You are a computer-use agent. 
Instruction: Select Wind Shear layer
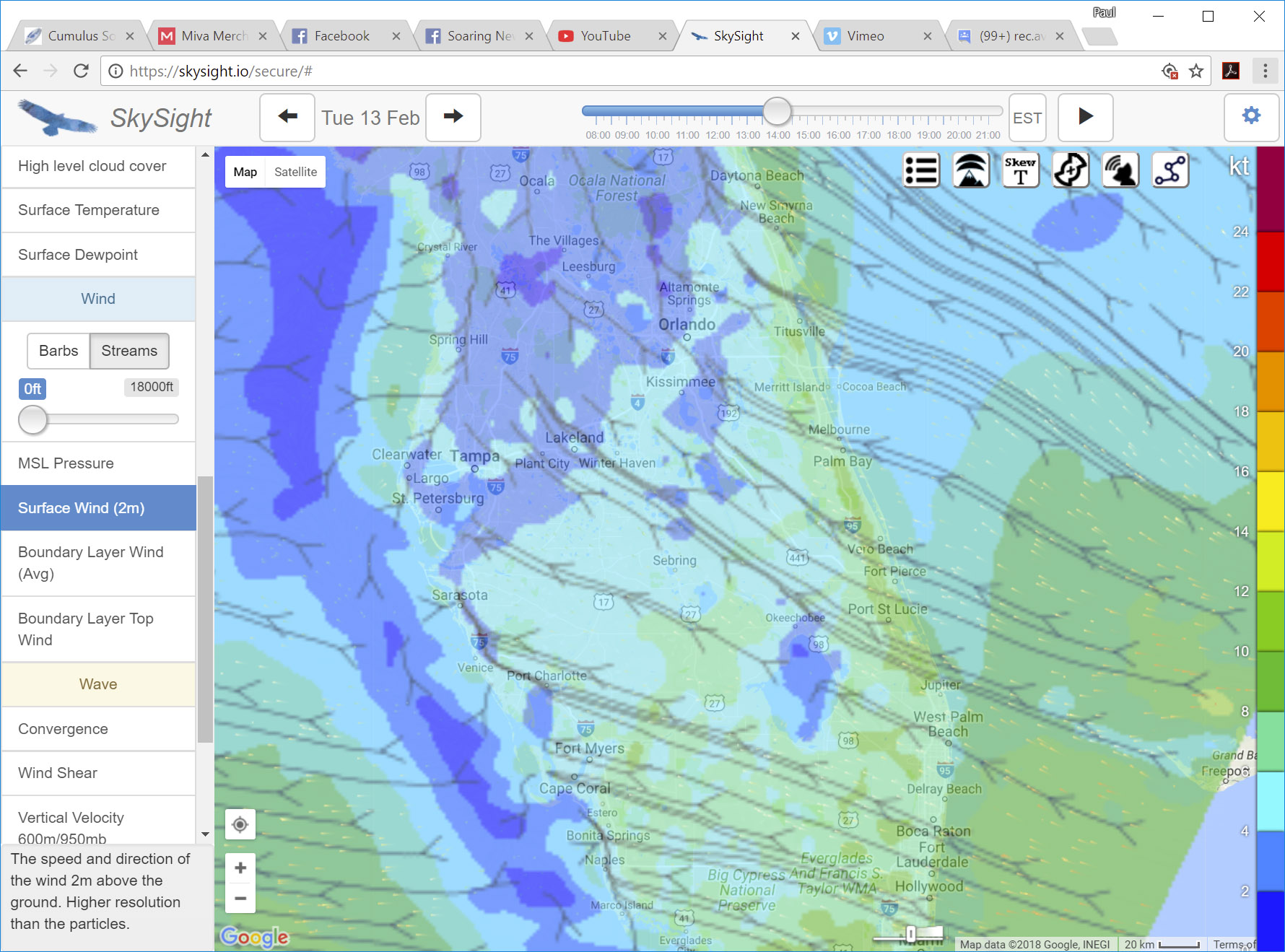click(x=98, y=773)
